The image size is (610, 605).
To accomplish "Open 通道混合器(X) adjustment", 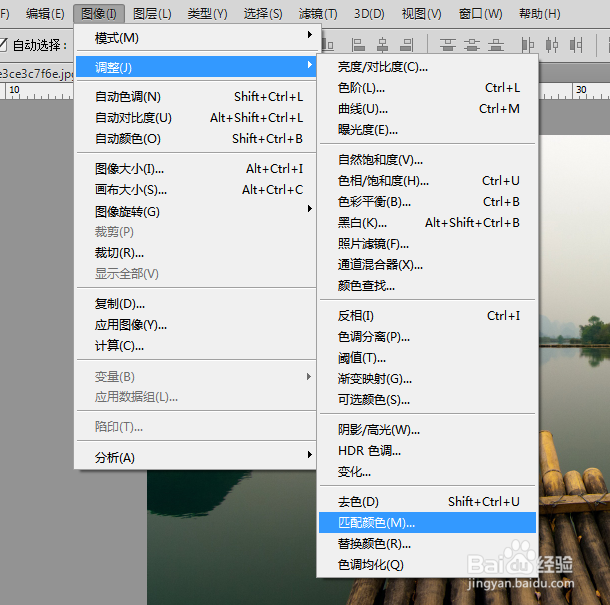I will pyautogui.click(x=427, y=265).
